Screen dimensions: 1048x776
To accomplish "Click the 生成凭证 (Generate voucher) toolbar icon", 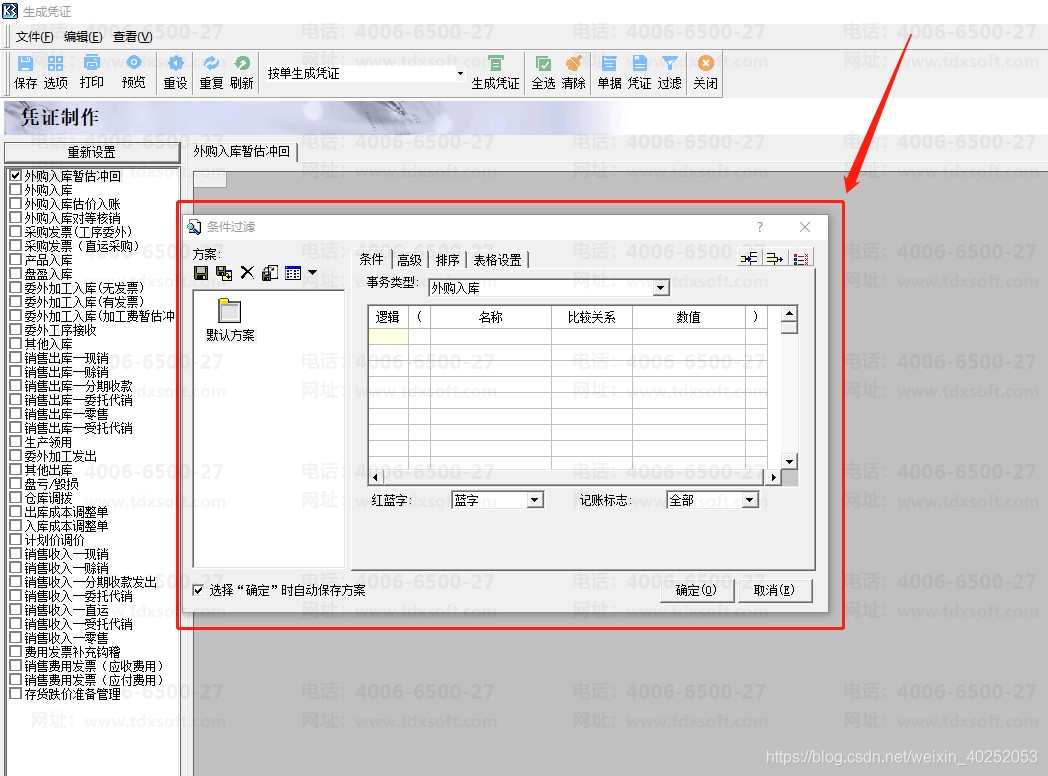I will (x=495, y=72).
